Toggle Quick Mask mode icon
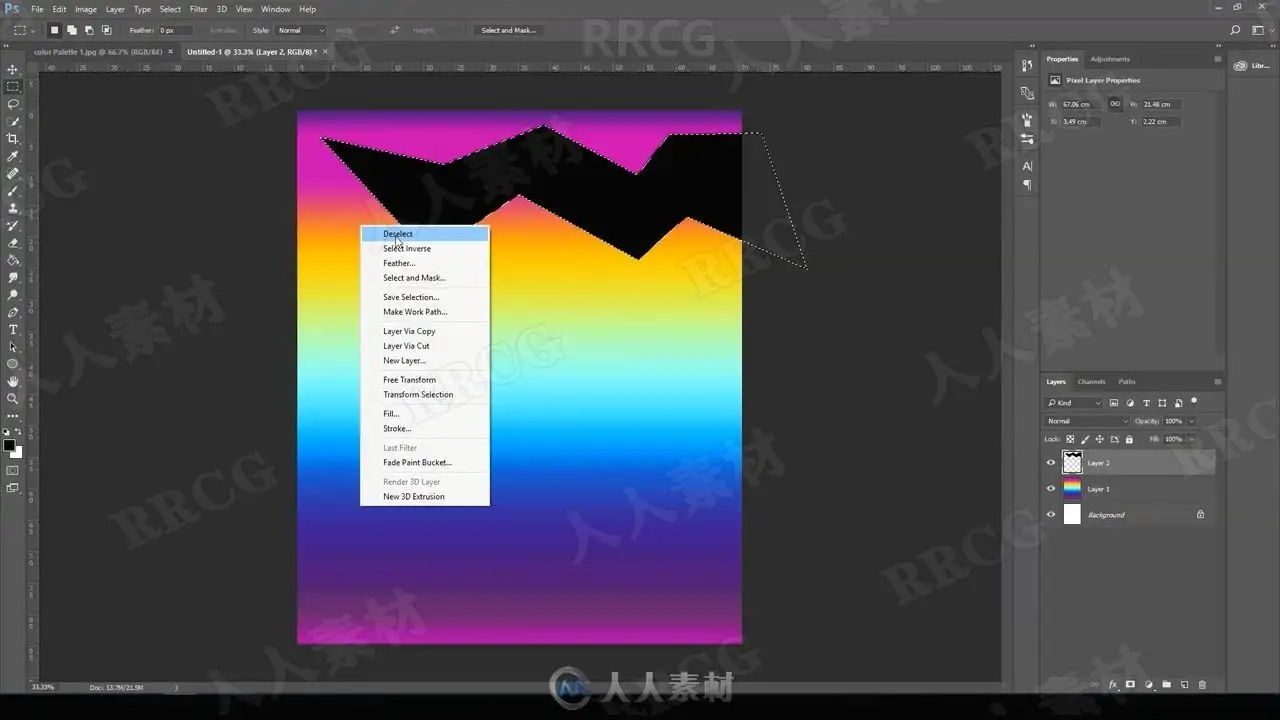Image resolution: width=1280 pixels, height=720 pixels. (13, 470)
